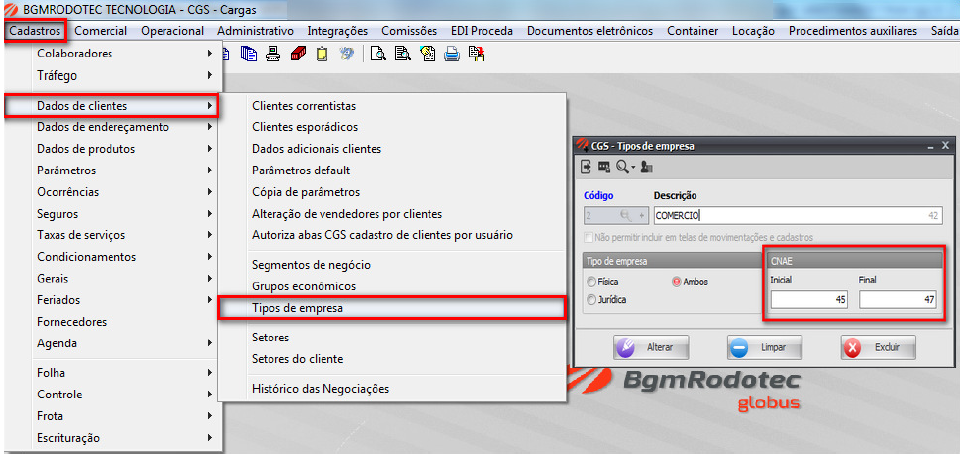Open the Comissões menu
Viewport: 960px width, 456px height.
tap(409, 31)
